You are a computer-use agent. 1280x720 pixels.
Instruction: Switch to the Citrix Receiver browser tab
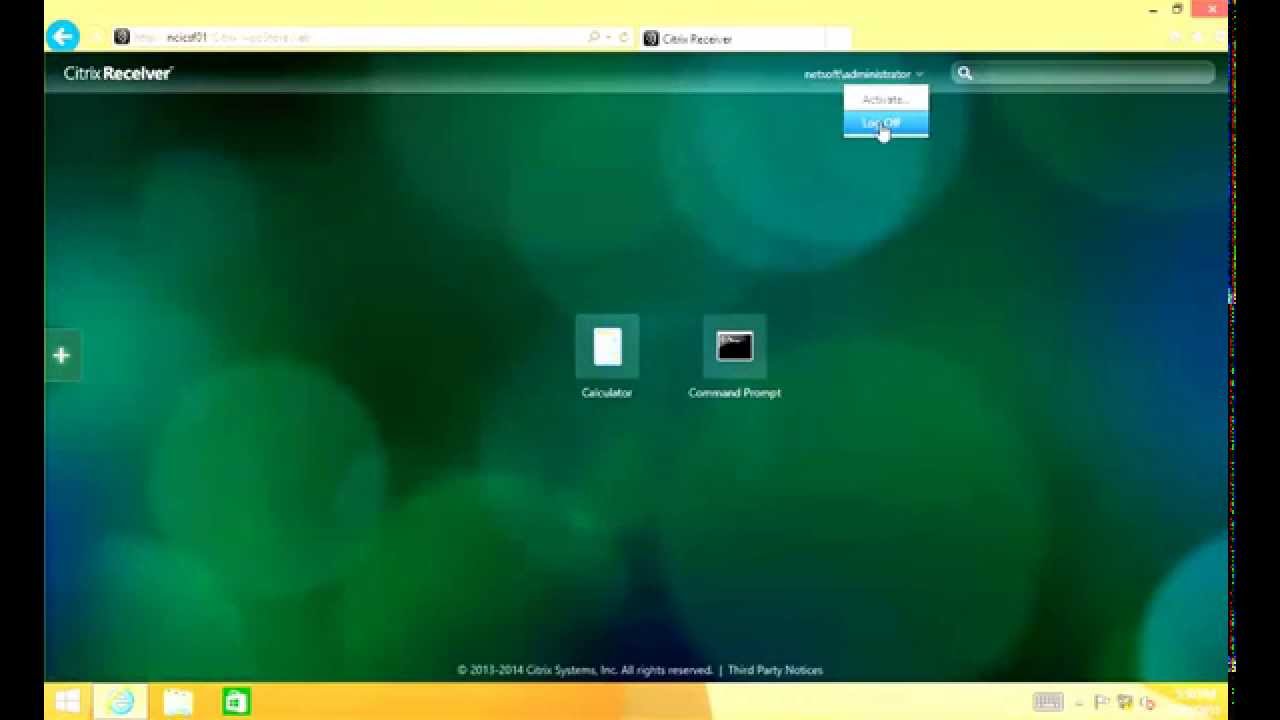point(733,38)
